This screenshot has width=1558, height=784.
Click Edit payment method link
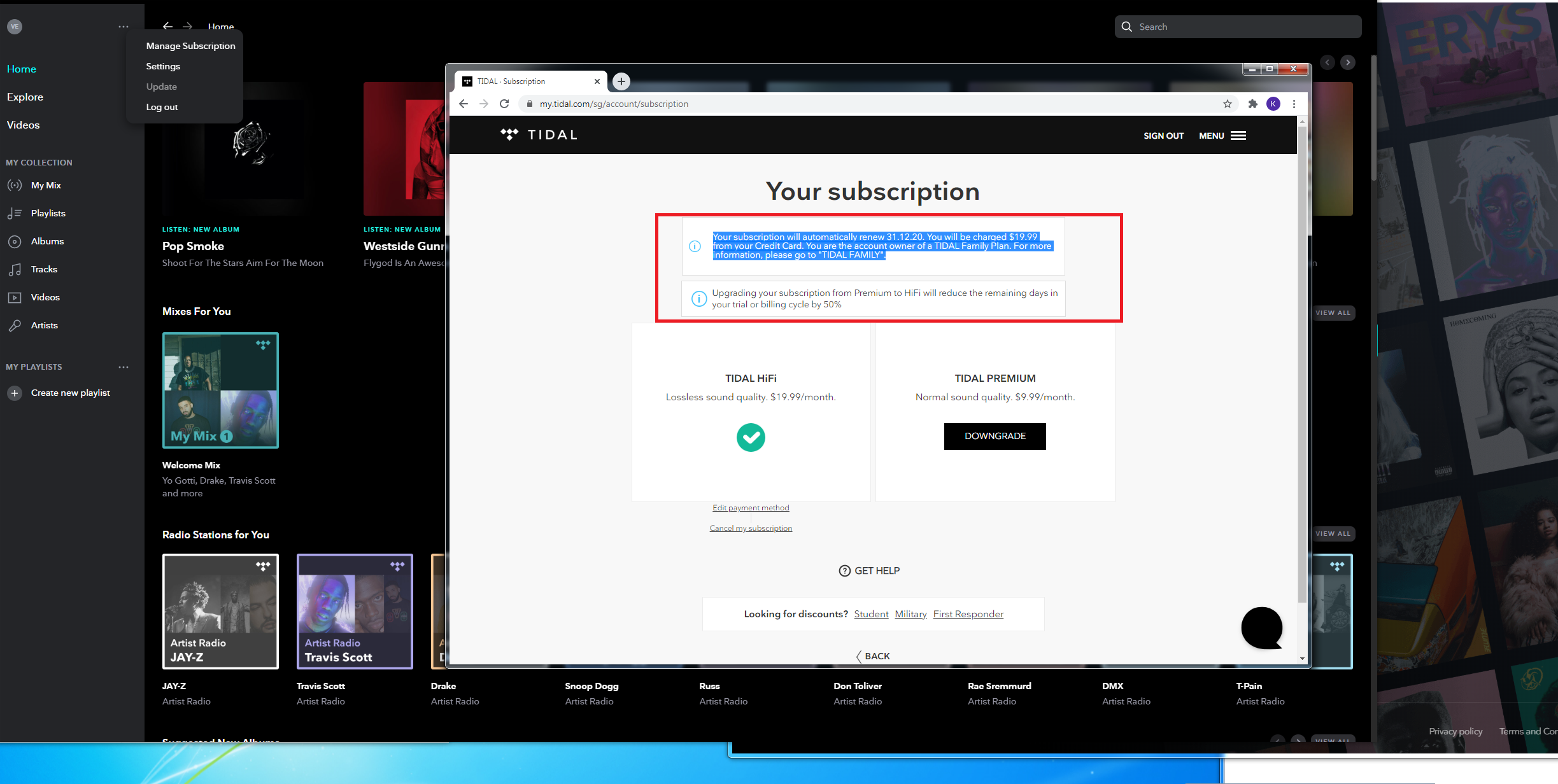(751, 508)
